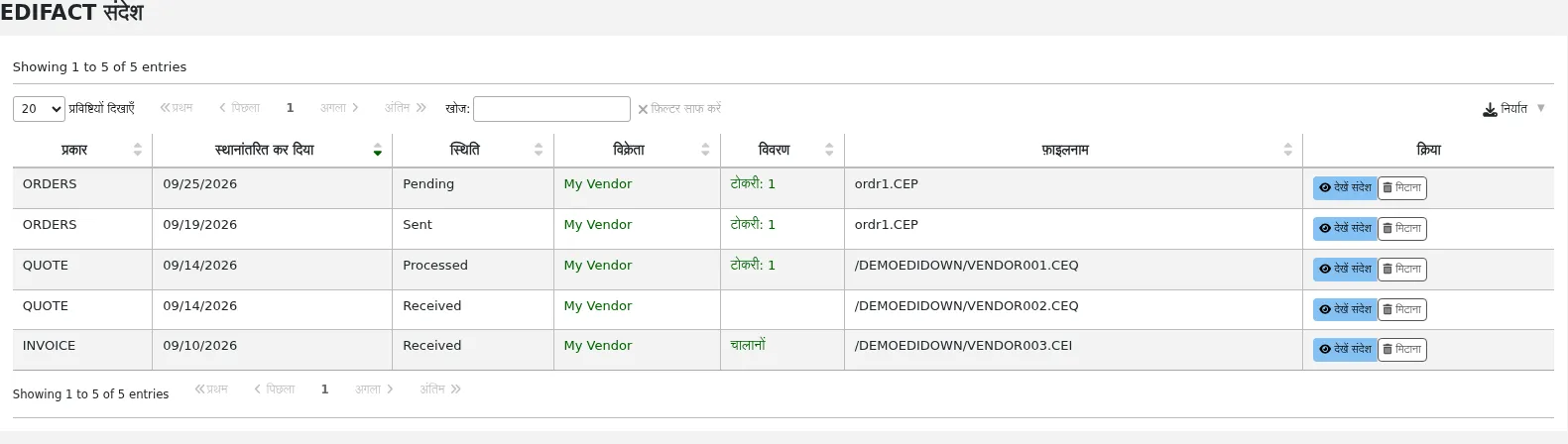Sort by the प्रकार column arrows
Image resolution: width=1568 pixels, height=444 pixels.
(137, 150)
